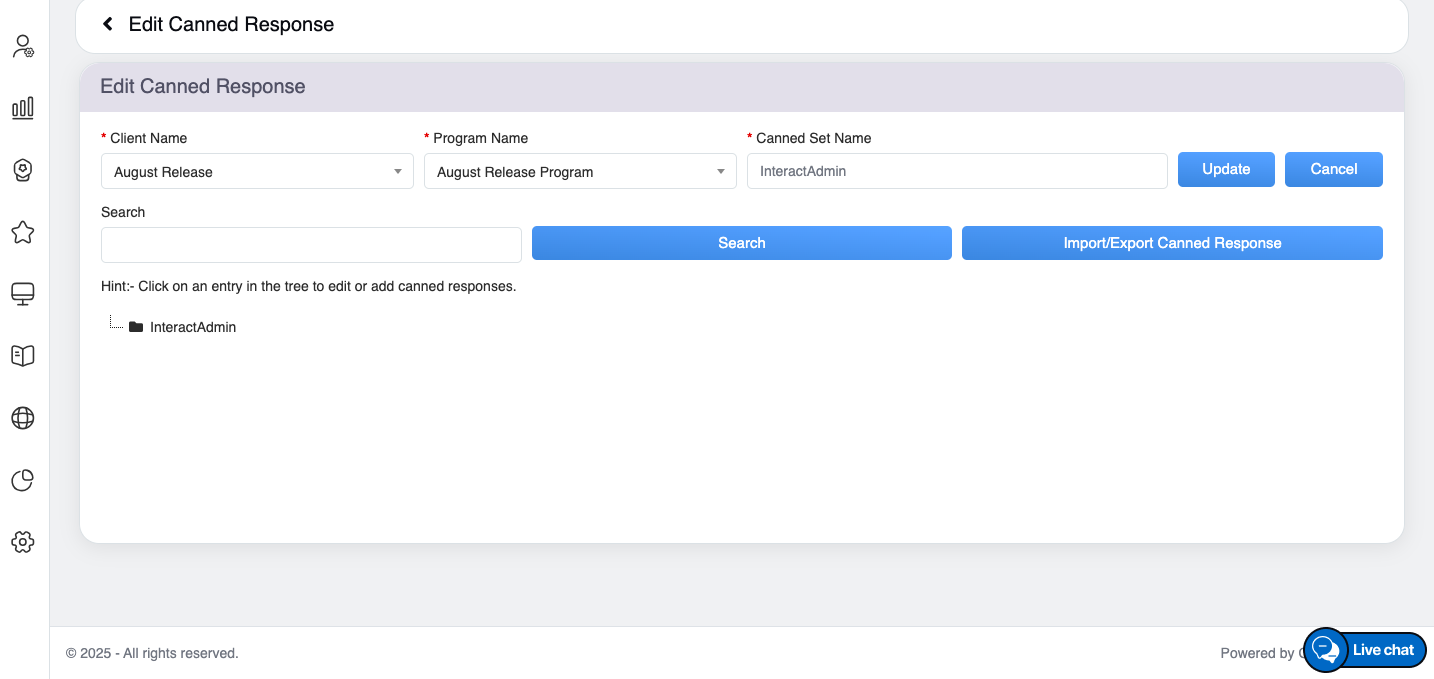Click the Search input box
This screenshot has width=1434, height=679.
coord(311,244)
